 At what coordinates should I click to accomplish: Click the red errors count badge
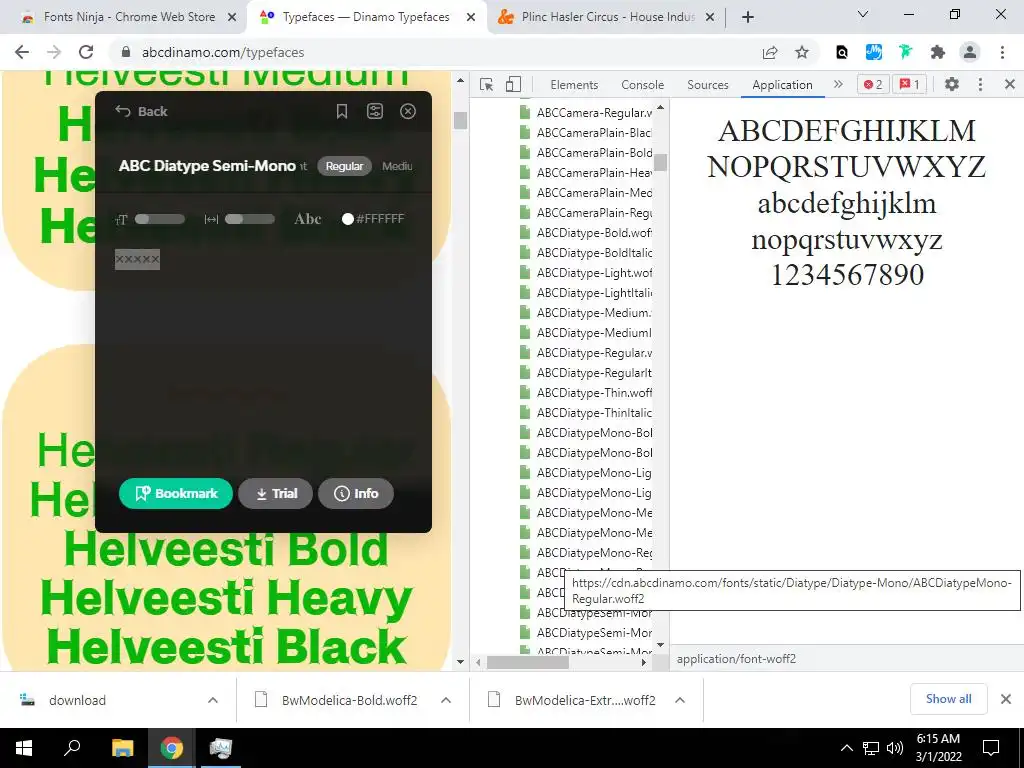tap(873, 84)
